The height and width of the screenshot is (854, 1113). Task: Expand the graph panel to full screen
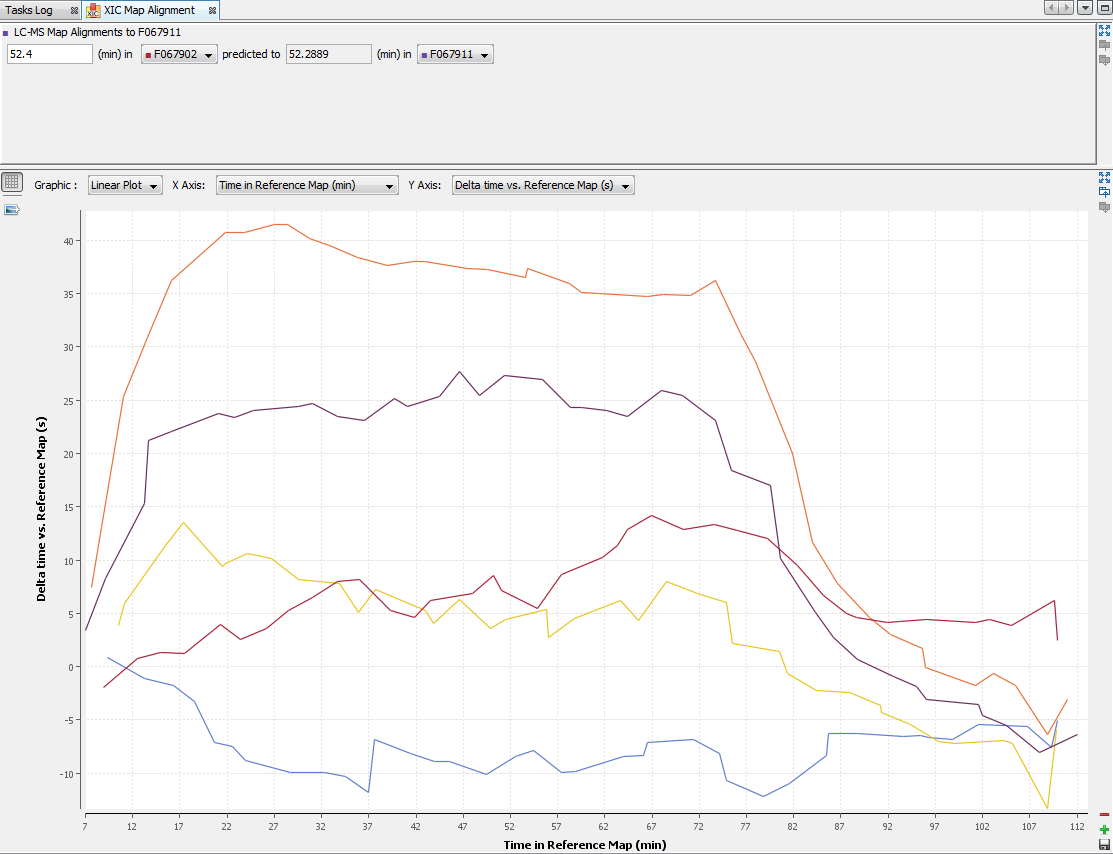(x=1104, y=177)
